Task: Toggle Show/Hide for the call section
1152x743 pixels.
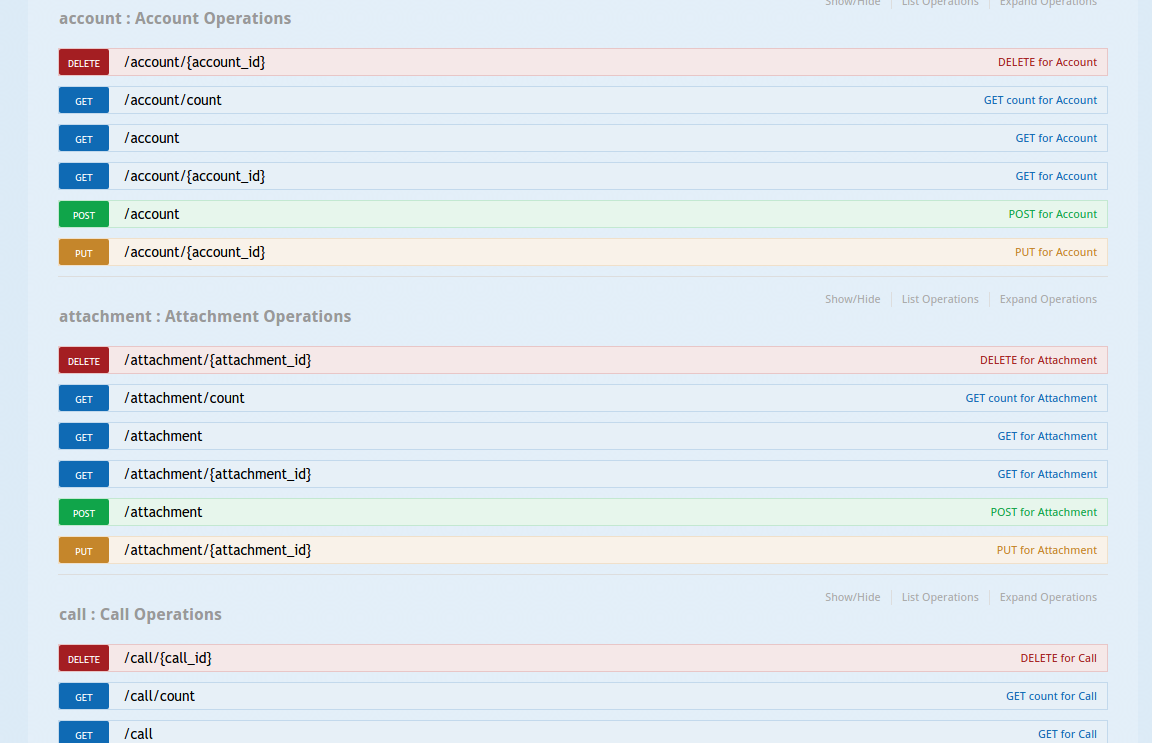Action: click(852, 597)
